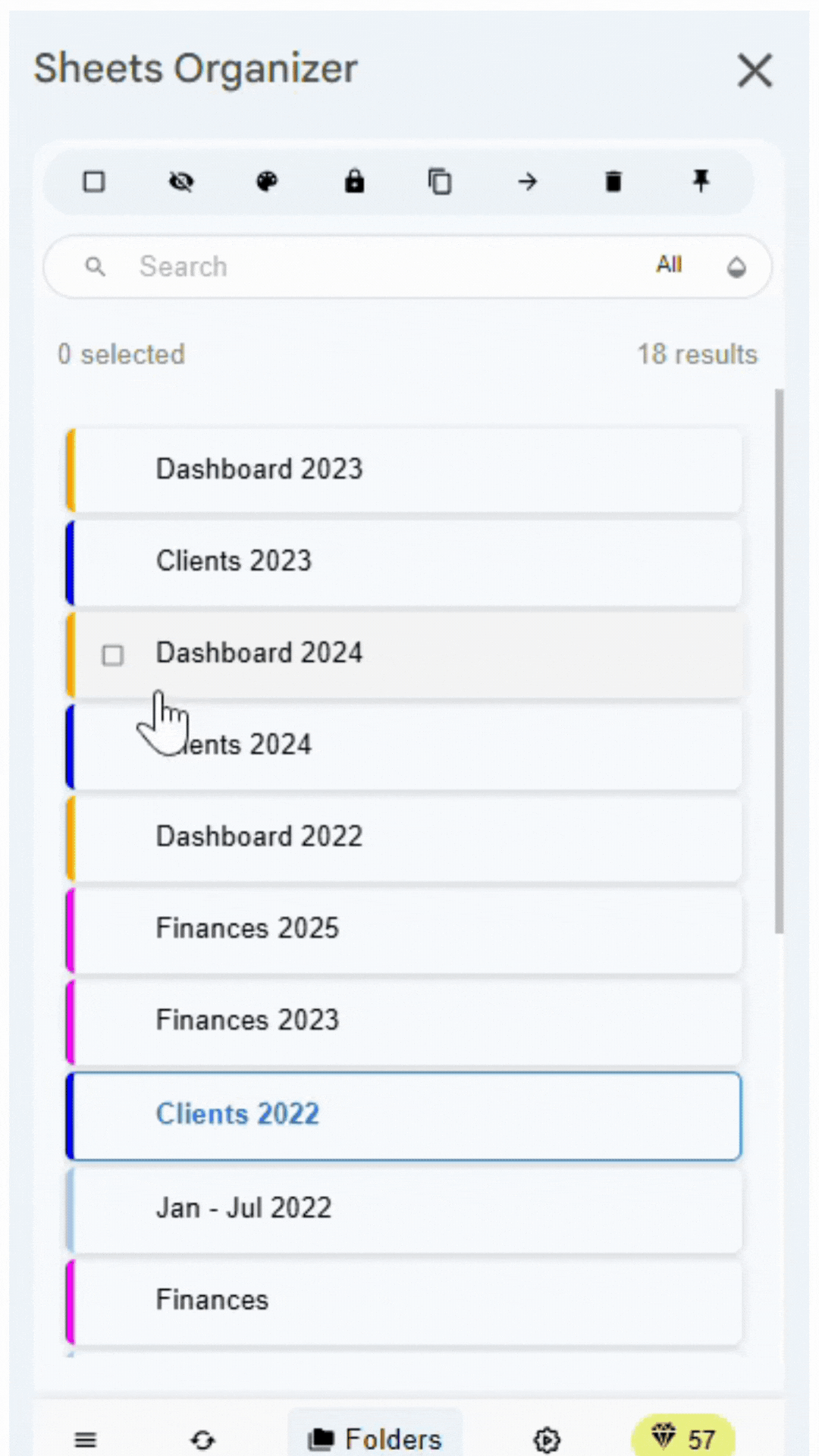Screen dimensions: 819x1456
Task: Switch to the Folders tab
Action: 375,1437
